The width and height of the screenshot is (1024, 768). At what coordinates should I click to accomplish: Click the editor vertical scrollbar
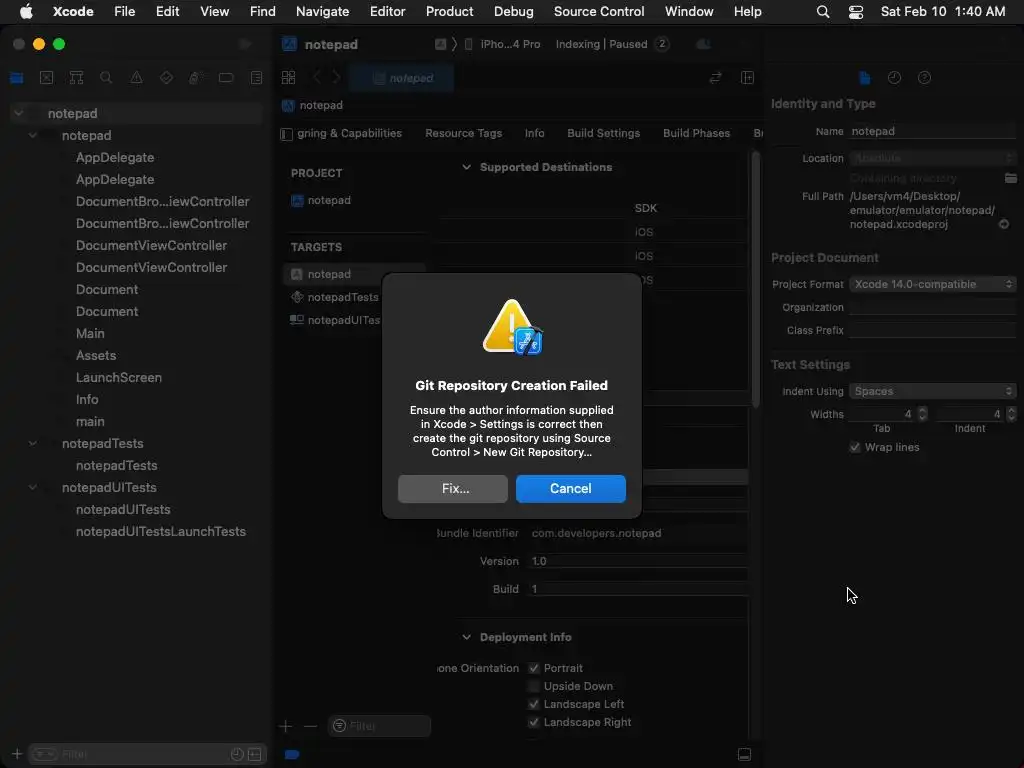756,281
